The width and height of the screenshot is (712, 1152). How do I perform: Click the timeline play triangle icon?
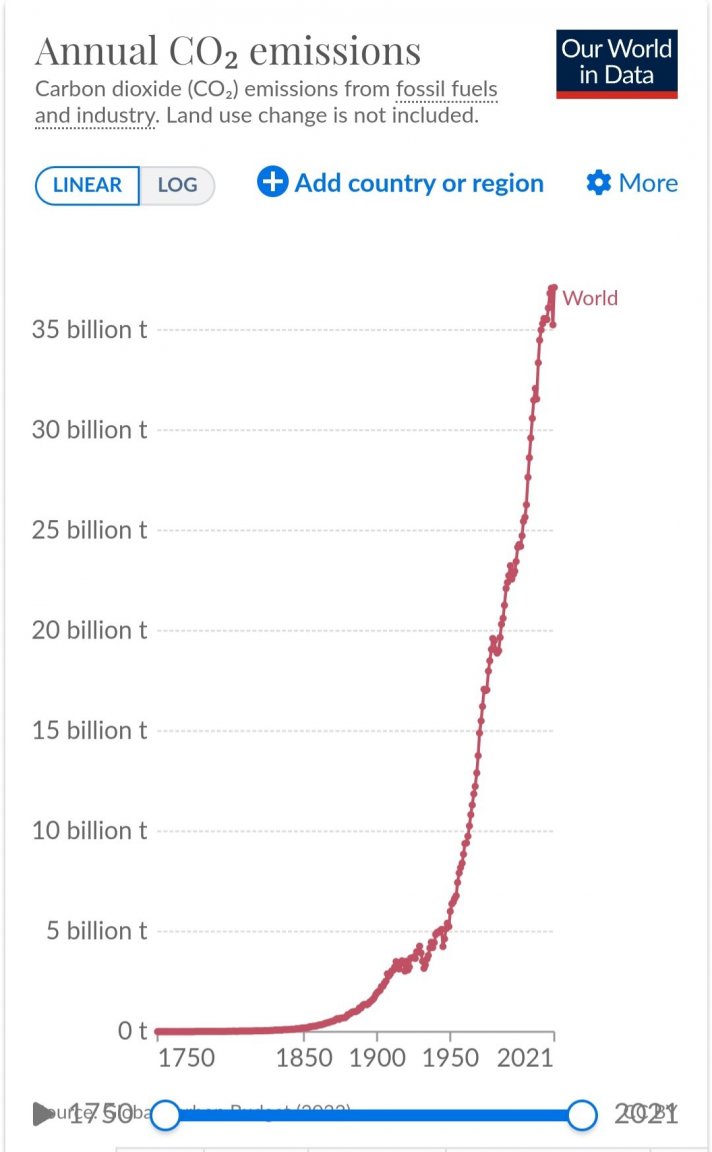(x=43, y=1114)
